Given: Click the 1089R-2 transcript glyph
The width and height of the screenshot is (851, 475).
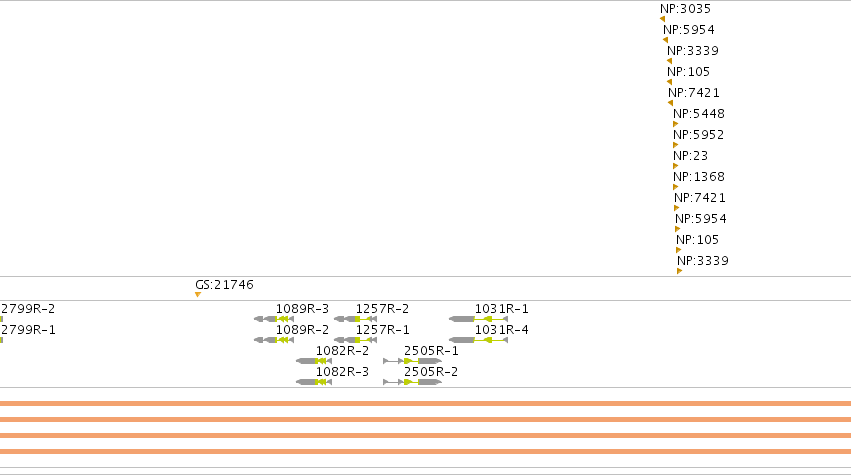Looking at the screenshot, I should click(274, 340).
